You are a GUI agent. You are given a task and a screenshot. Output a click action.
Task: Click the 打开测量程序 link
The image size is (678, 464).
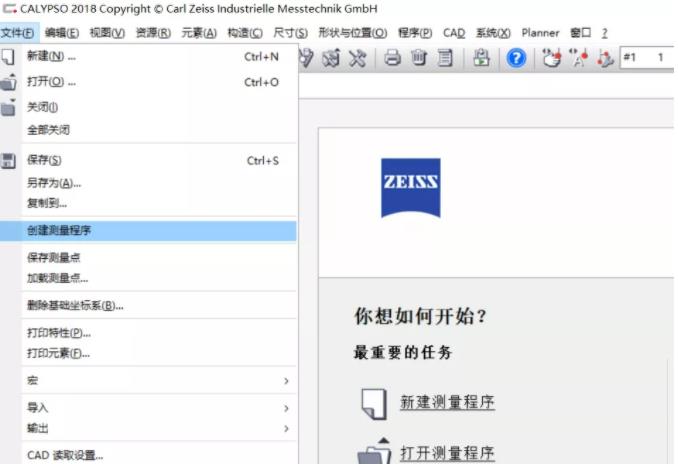coord(447,453)
